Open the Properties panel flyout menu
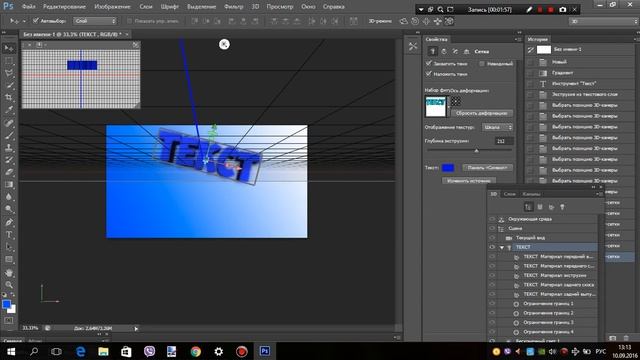This screenshot has width=640, height=360. click(x=518, y=39)
